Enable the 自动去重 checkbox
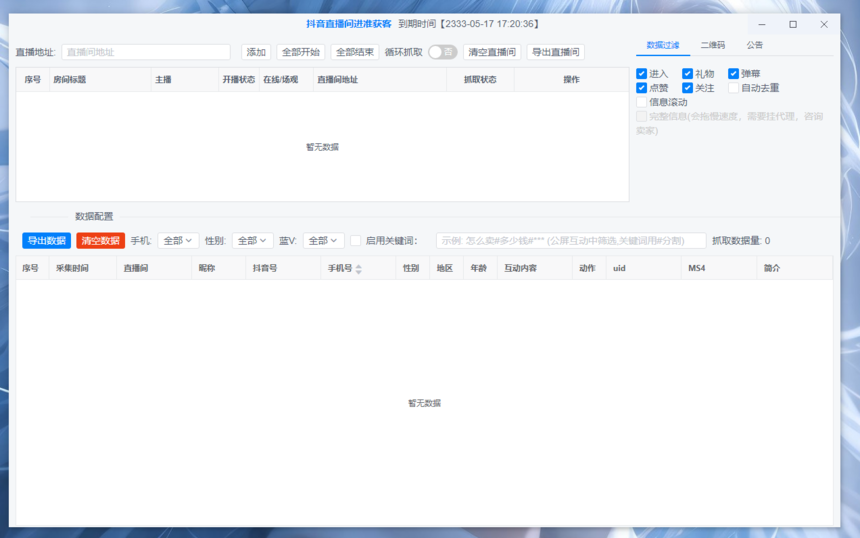This screenshot has height=538, width=860. 733,88
